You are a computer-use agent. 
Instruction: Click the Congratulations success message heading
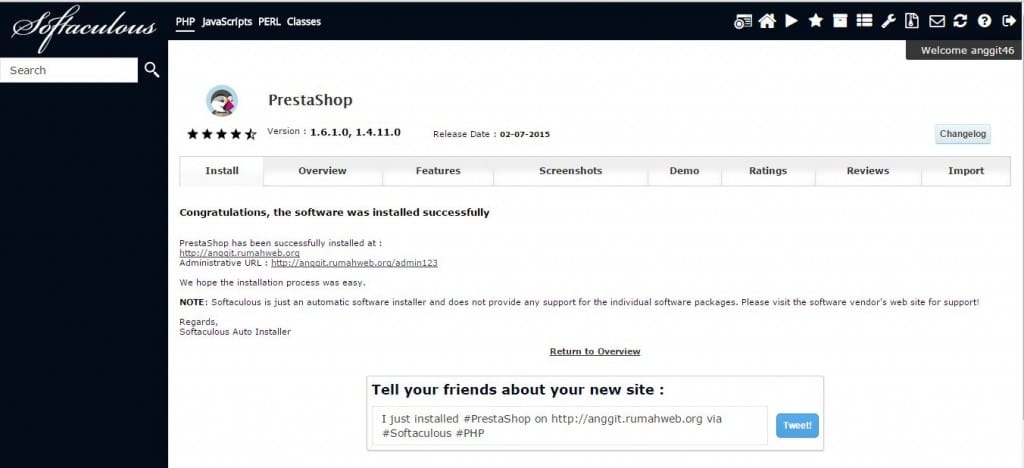coord(334,212)
